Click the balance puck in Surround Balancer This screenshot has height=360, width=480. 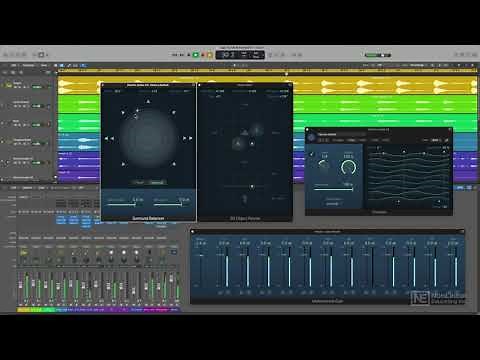pyautogui.click(x=135, y=116)
